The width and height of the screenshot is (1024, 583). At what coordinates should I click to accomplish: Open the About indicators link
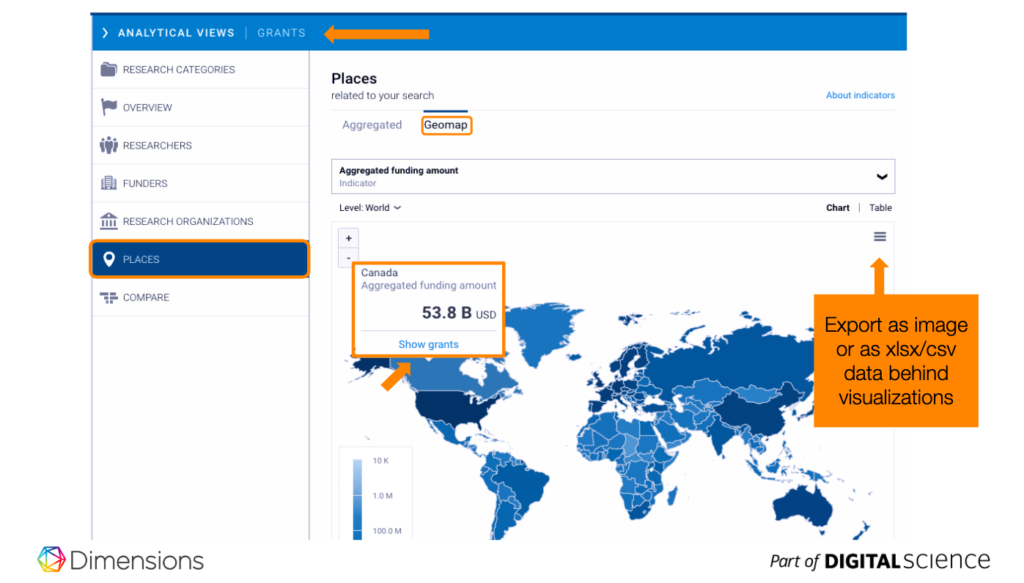coord(860,96)
